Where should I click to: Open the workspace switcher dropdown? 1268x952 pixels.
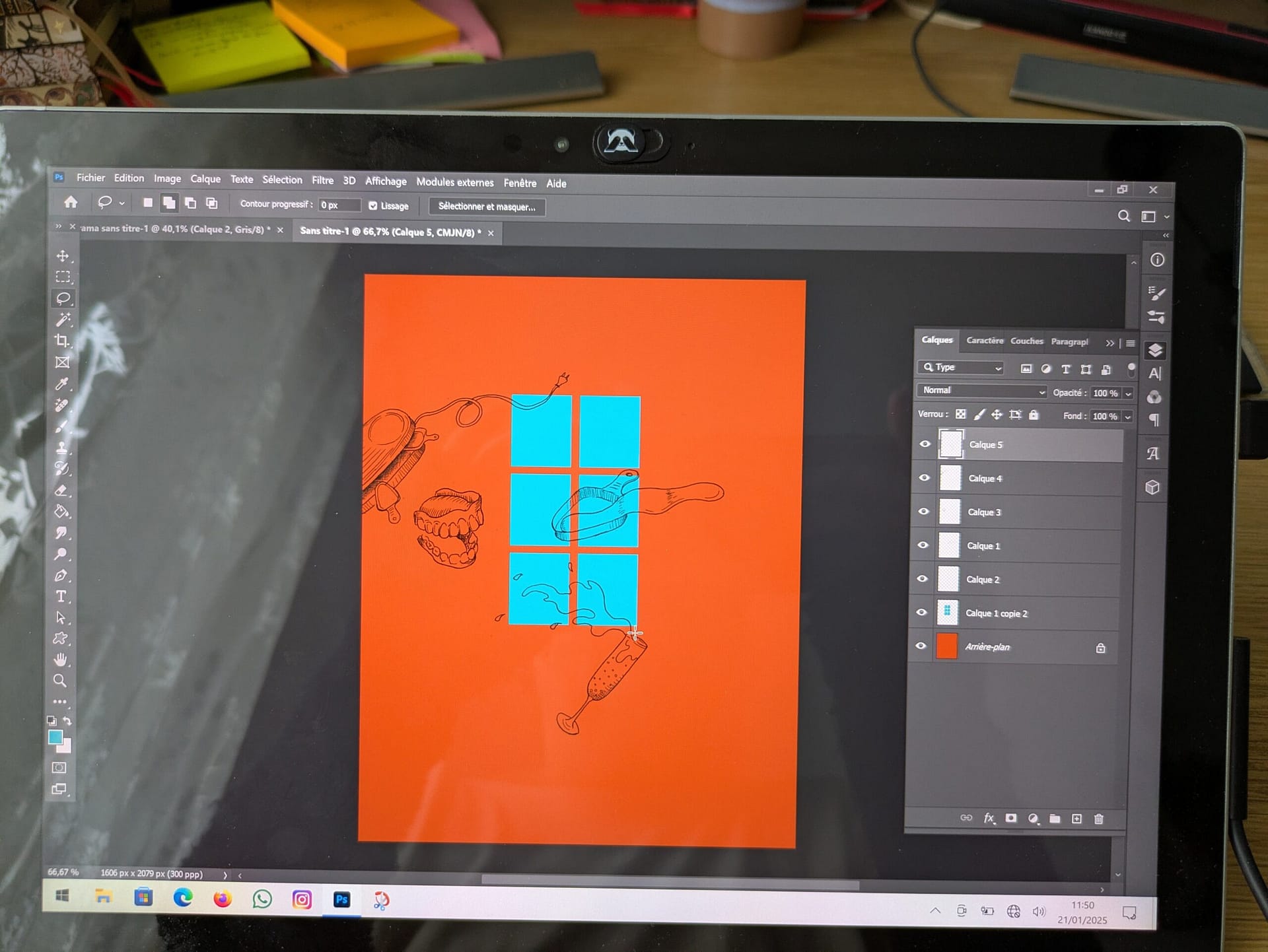click(1167, 217)
